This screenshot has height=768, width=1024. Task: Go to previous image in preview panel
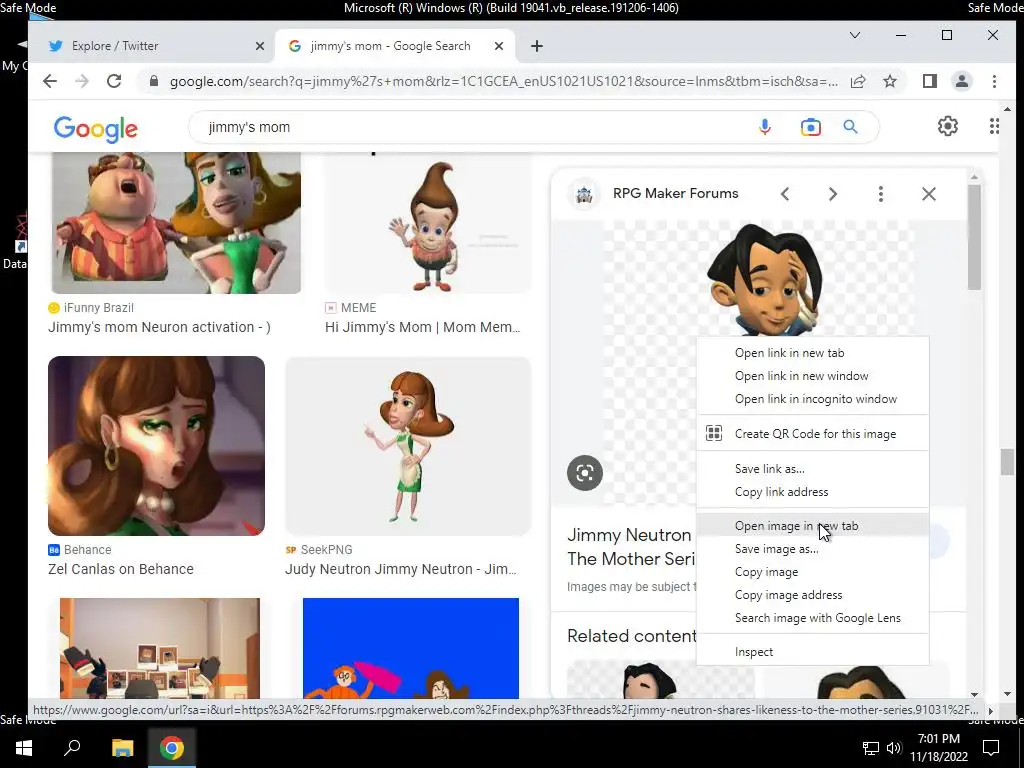tap(785, 194)
